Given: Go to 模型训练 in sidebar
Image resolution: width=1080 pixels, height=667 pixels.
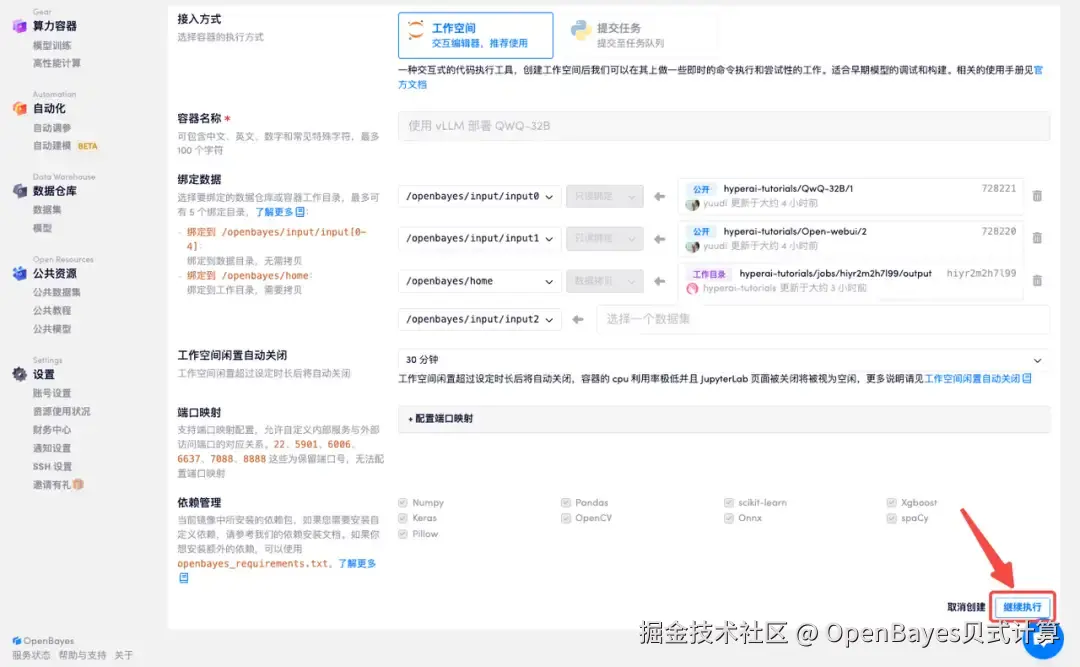Looking at the screenshot, I should click(x=52, y=45).
